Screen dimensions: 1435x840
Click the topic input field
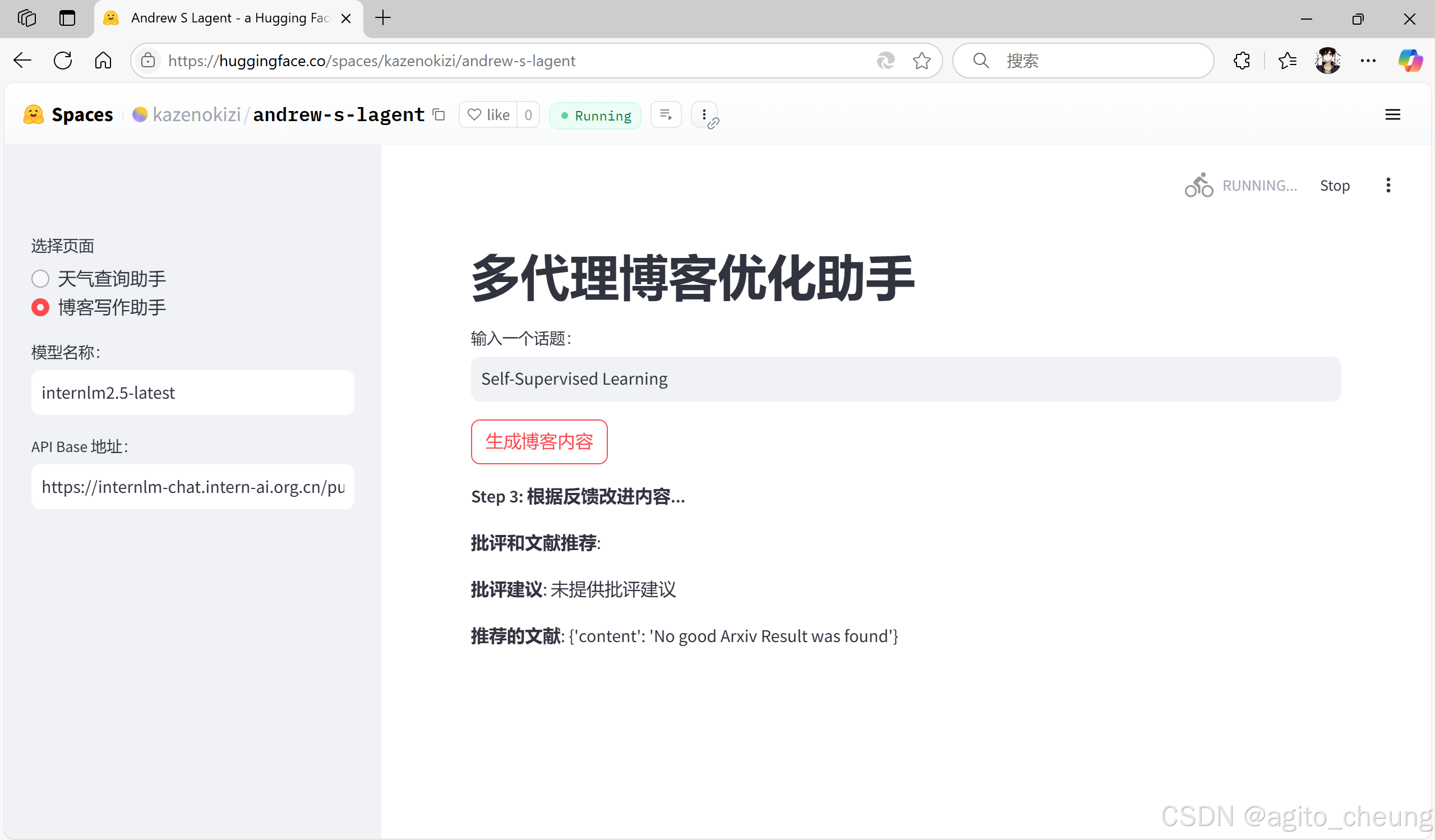click(906, 379)
